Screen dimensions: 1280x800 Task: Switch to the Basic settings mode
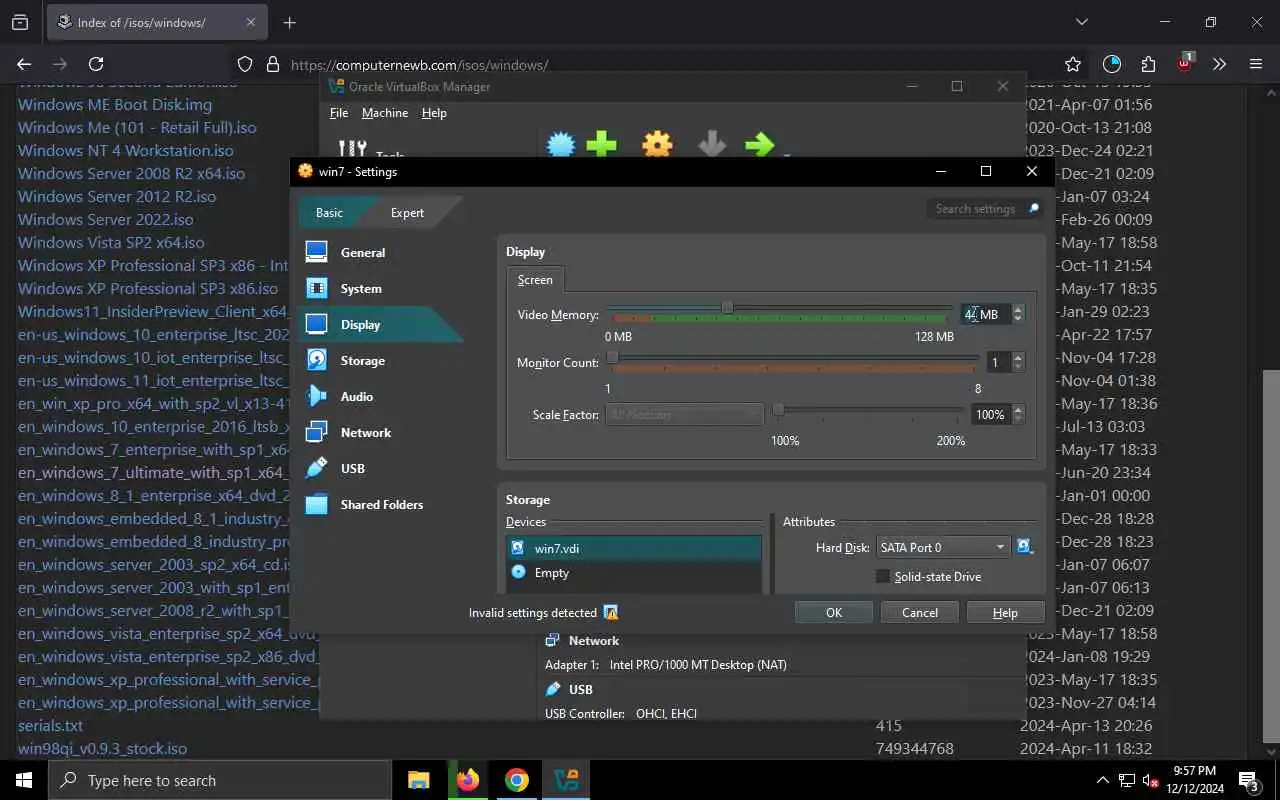[329, 212]
